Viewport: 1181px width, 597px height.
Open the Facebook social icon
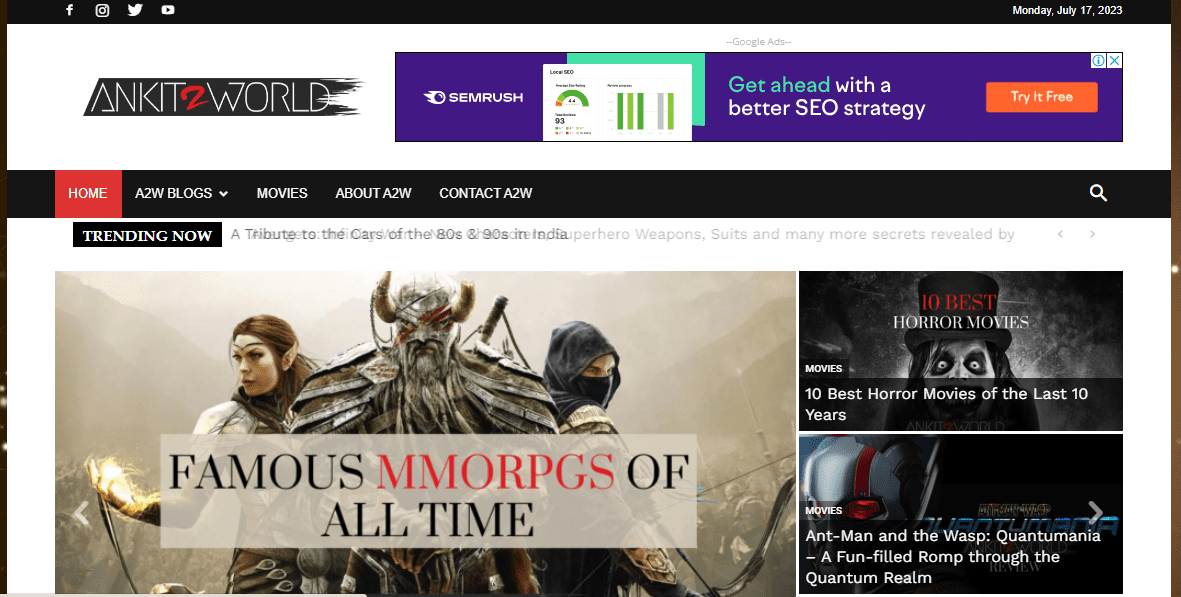tap(69, 10)
